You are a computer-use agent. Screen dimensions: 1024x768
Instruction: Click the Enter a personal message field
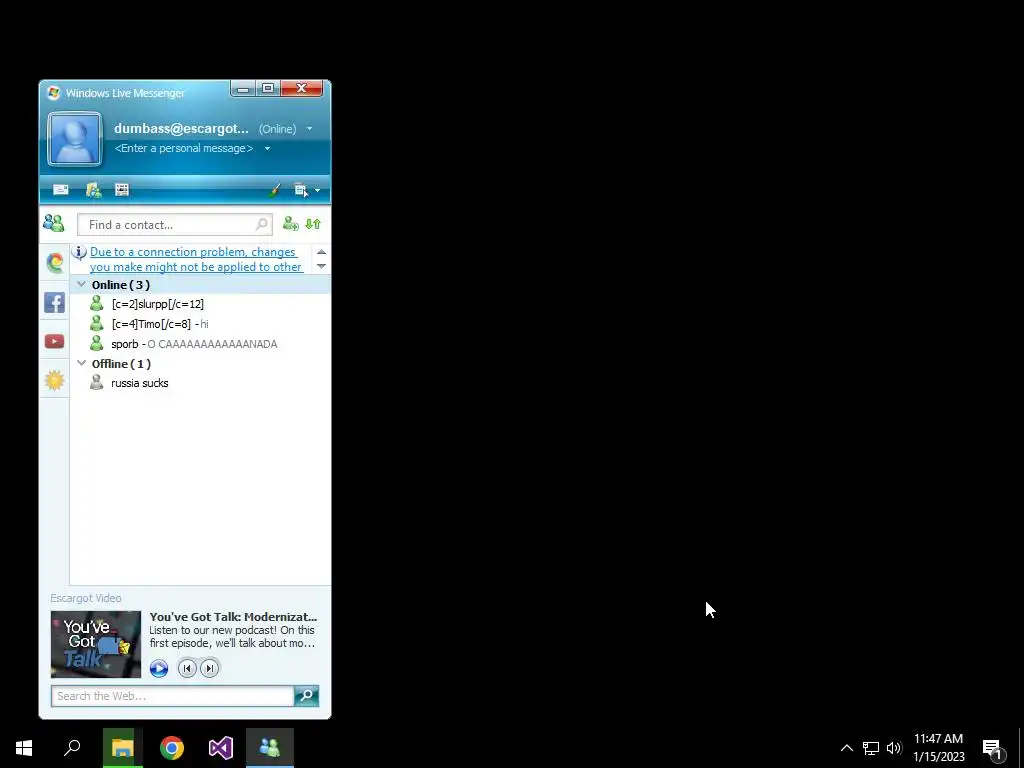pos(184,148)
